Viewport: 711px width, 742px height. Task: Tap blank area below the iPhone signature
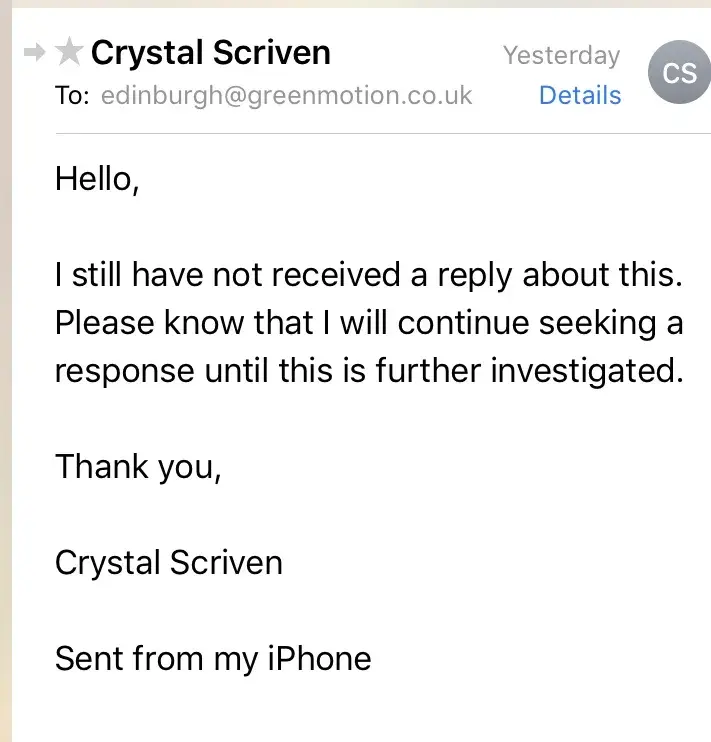pyautogui.click(x=360, y=712)
